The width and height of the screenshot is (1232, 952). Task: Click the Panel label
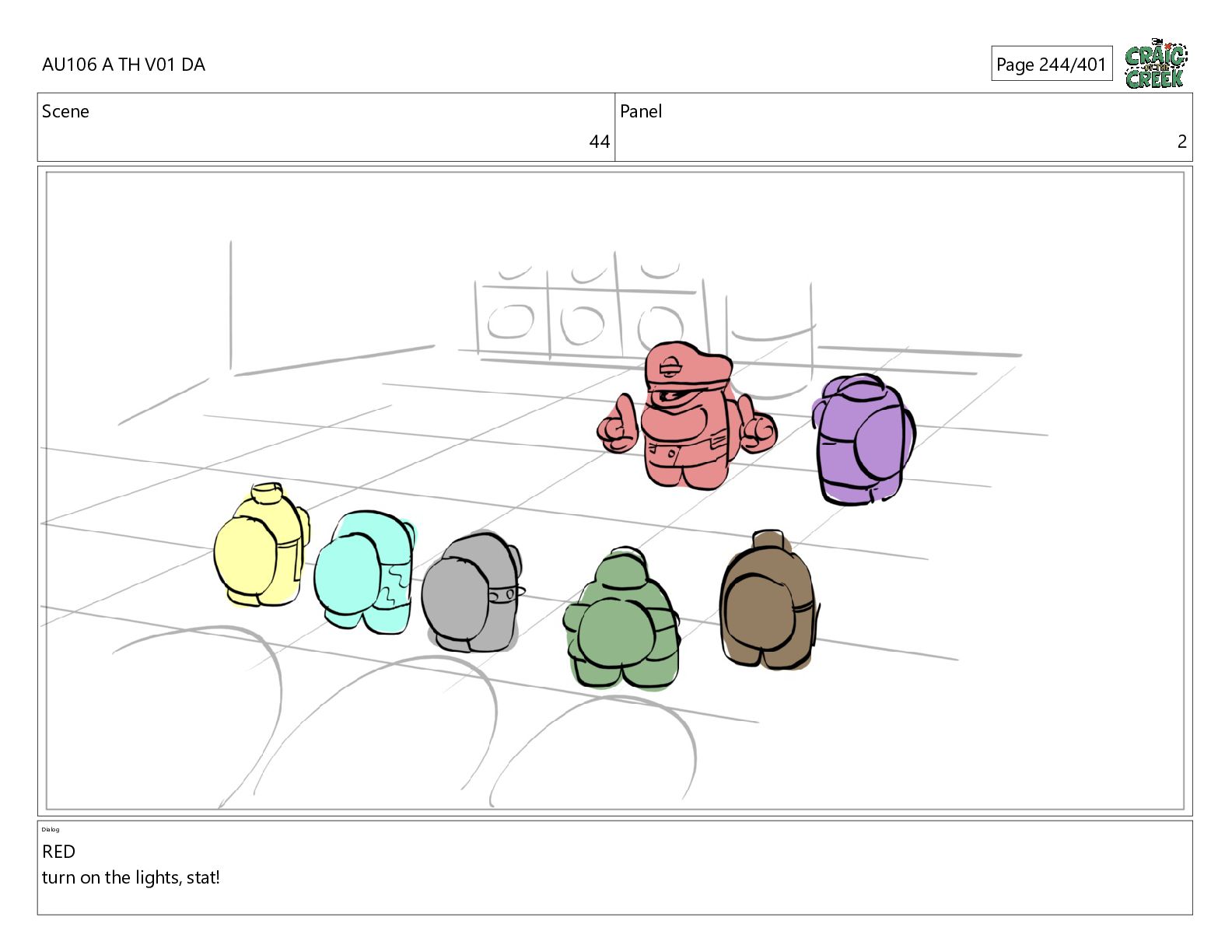[x=641, y=111]
